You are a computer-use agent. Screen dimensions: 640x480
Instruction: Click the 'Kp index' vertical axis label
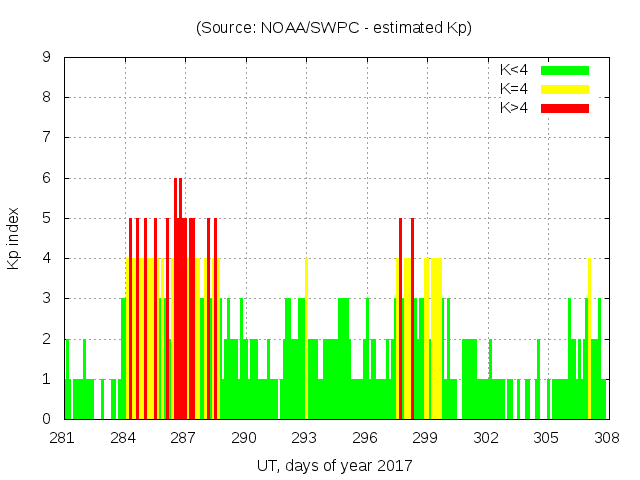(x=14, y=238)
